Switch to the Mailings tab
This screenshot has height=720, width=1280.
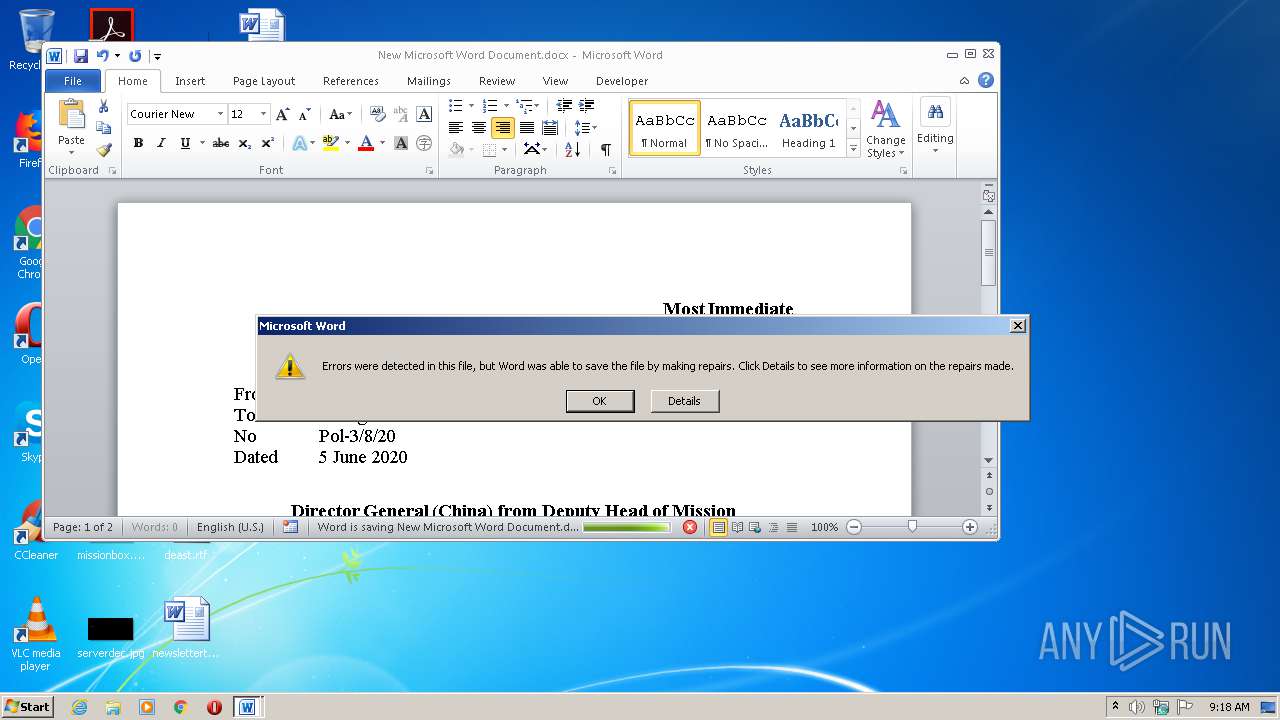429,81
